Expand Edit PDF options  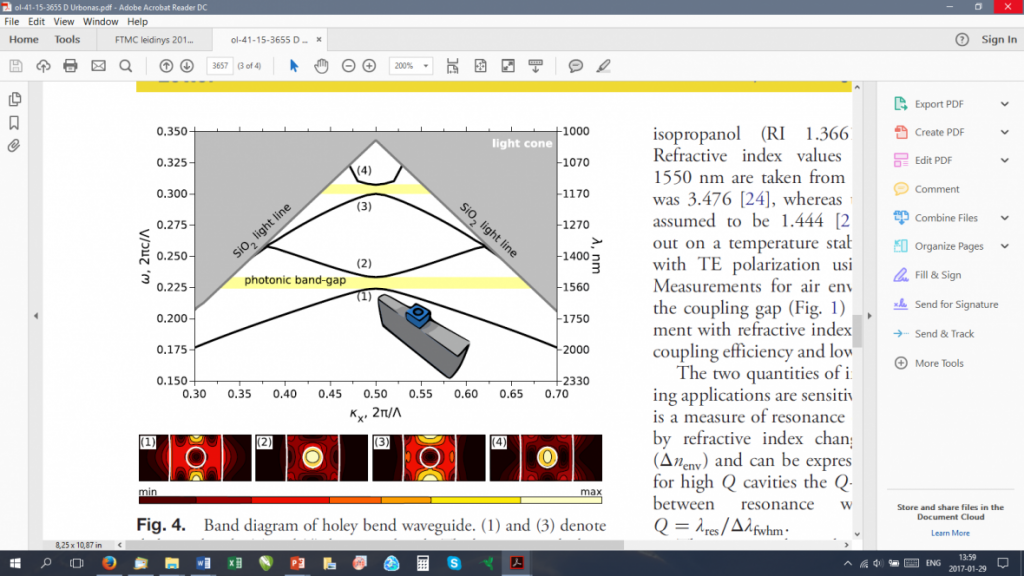coord(1004,160)
